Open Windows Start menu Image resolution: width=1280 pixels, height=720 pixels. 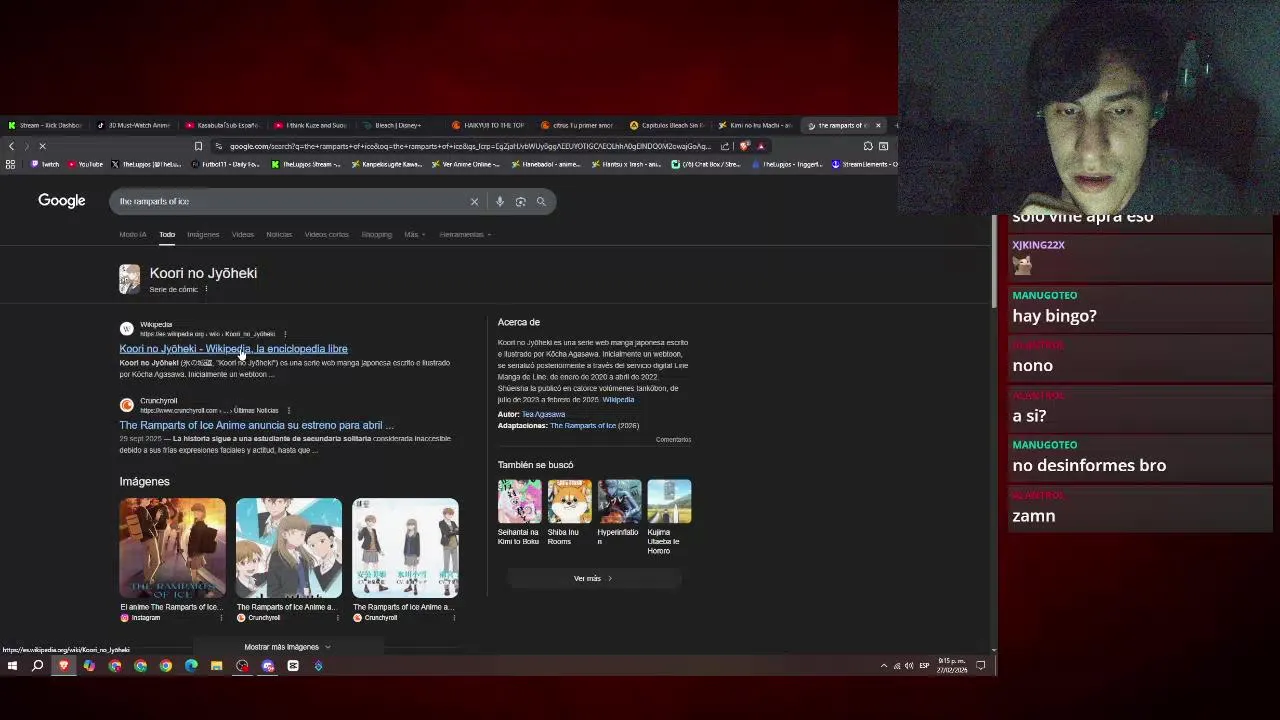(x=12, y=666)
